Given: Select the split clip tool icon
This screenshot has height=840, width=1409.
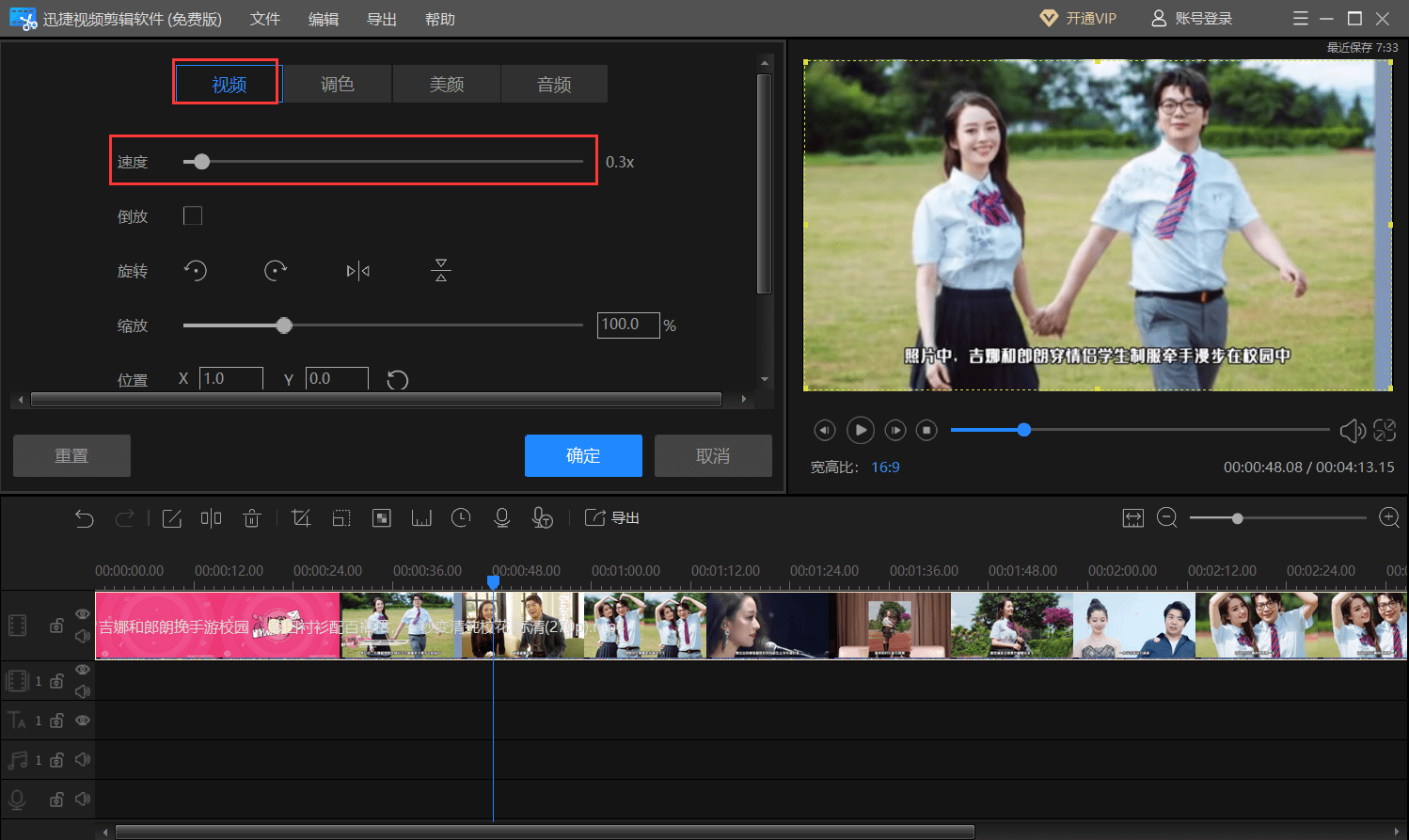Looking at the screenshot, I should tap(212, 518).
